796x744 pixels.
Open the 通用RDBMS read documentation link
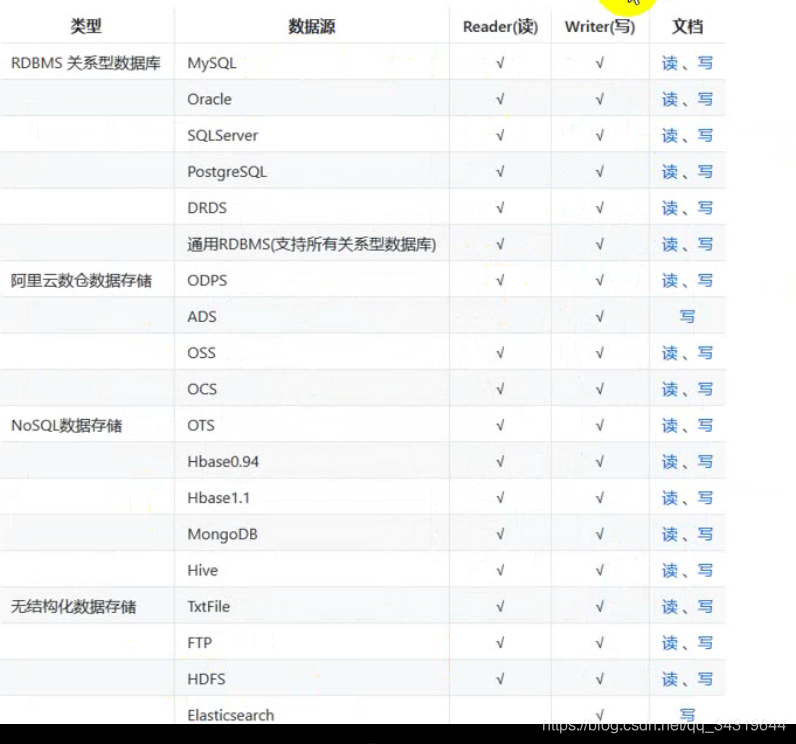tap(670, 244)
